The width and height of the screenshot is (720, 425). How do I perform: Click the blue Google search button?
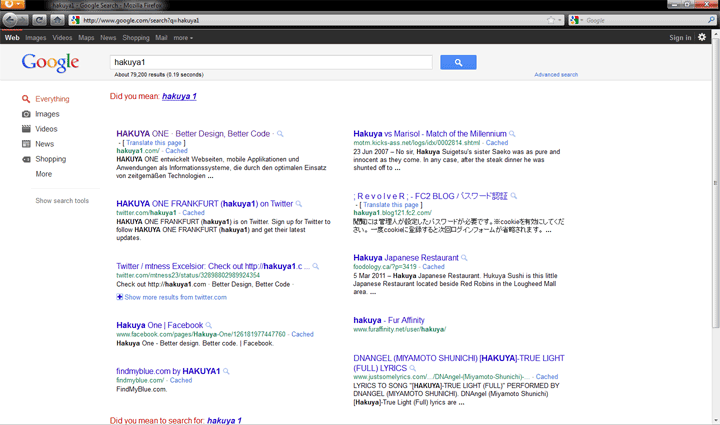point(458,62)
